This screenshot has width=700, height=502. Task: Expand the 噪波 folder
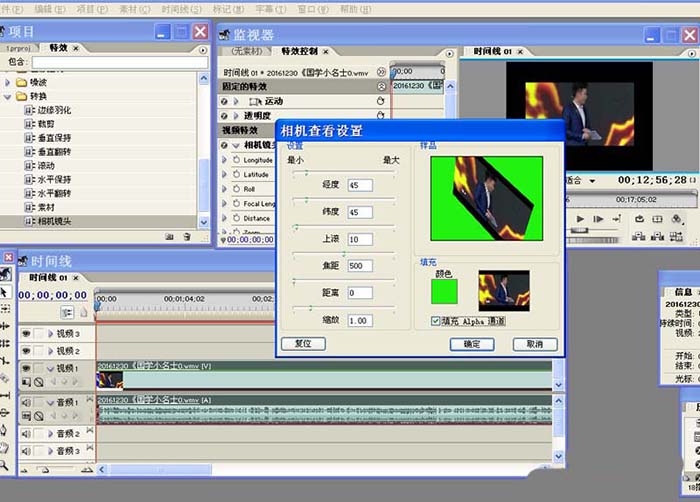click(x=7, y=82)
